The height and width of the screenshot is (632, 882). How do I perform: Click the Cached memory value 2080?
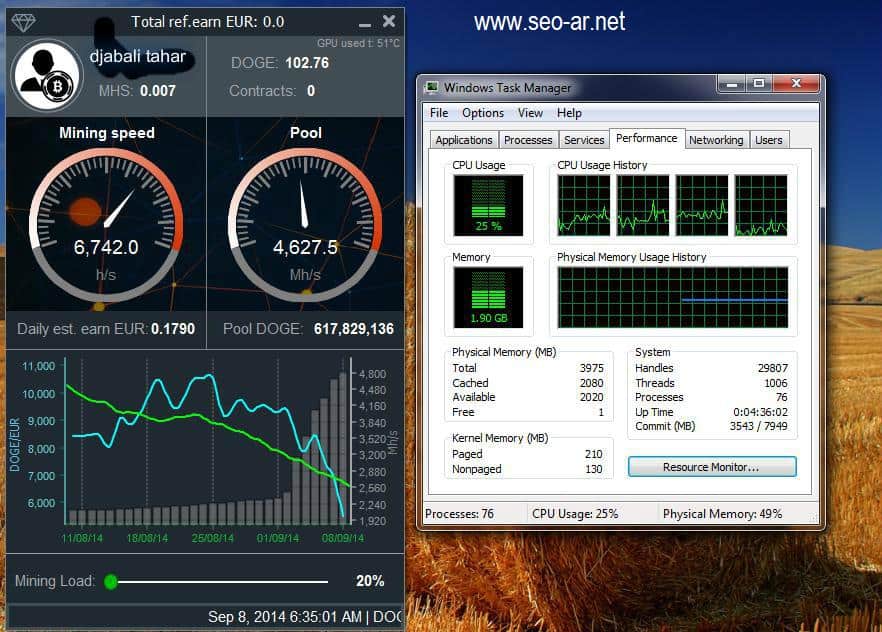[592, 383]
